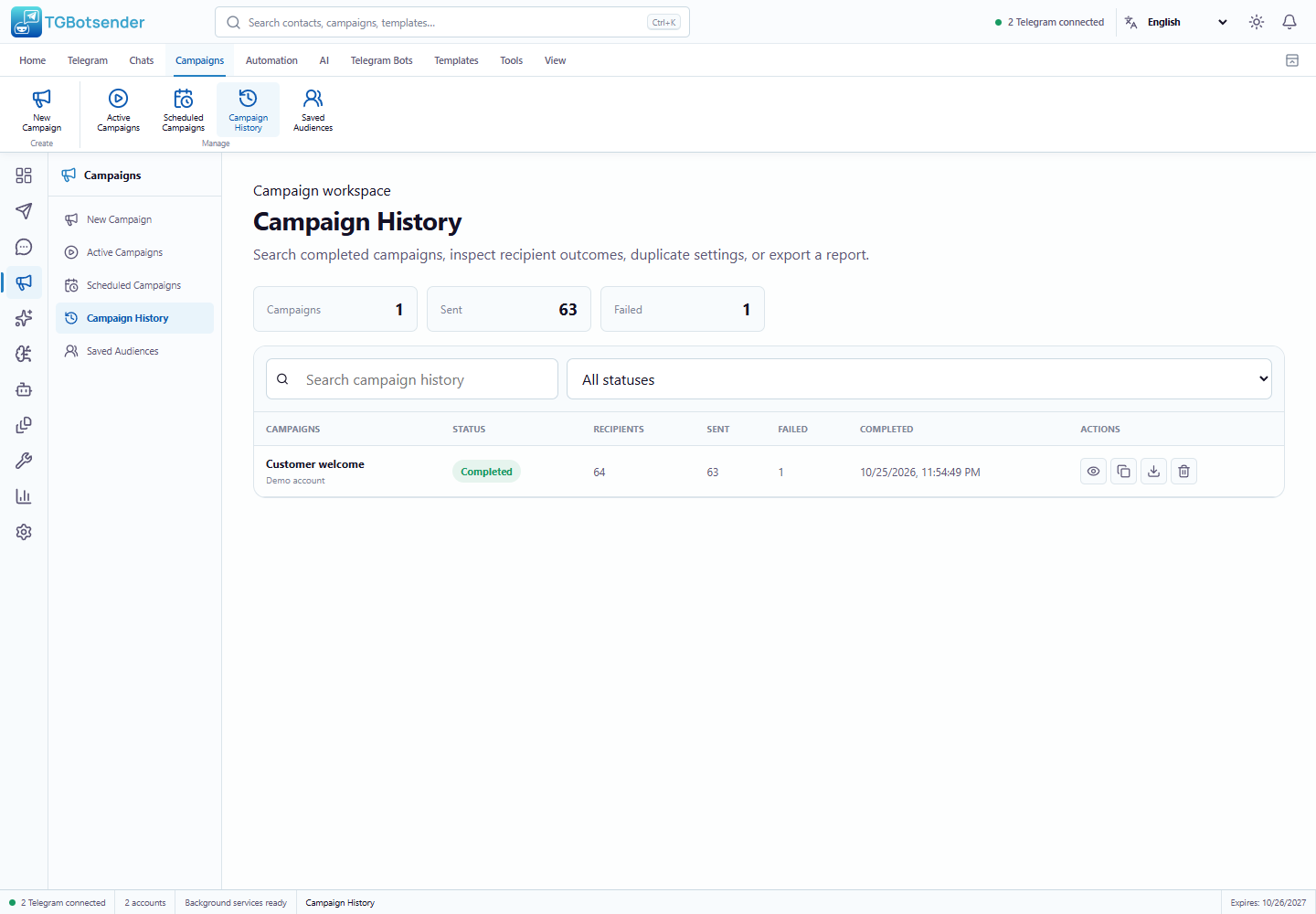Click the Failed 1 stat card
Image resolution: width=1316 pixels, height=914 pixels.
[683, 309]
